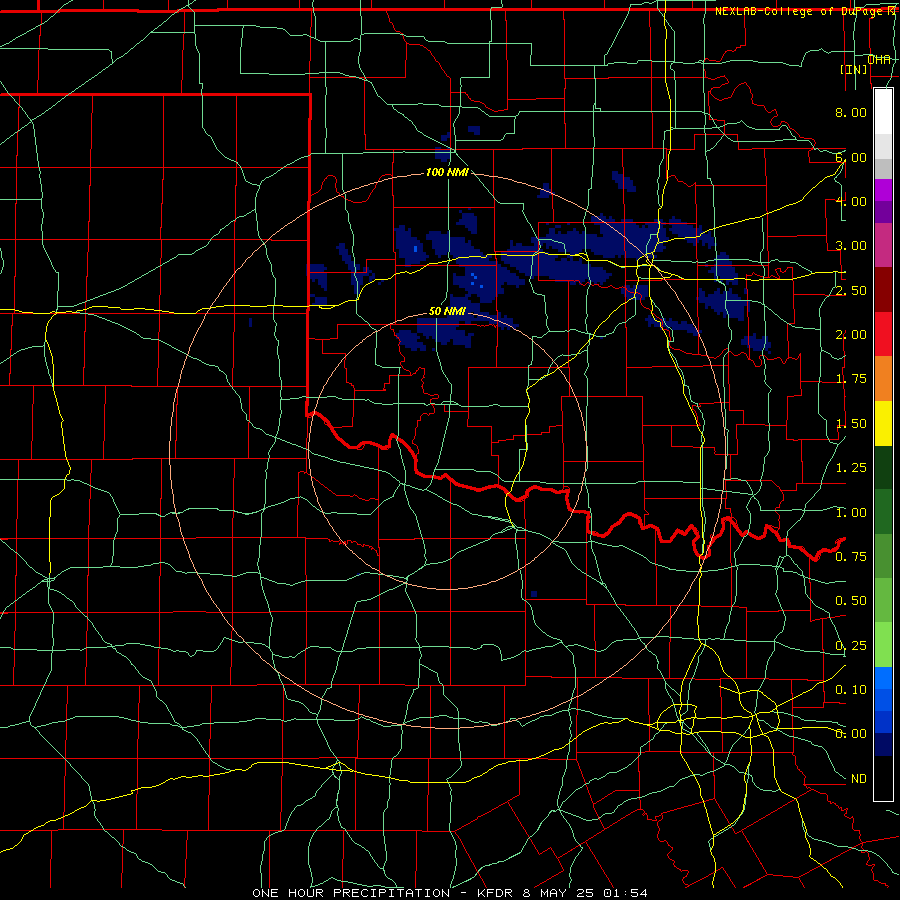900x900 pixels.
Task: Click the '3.00' legend value
Action: (851, 246)
